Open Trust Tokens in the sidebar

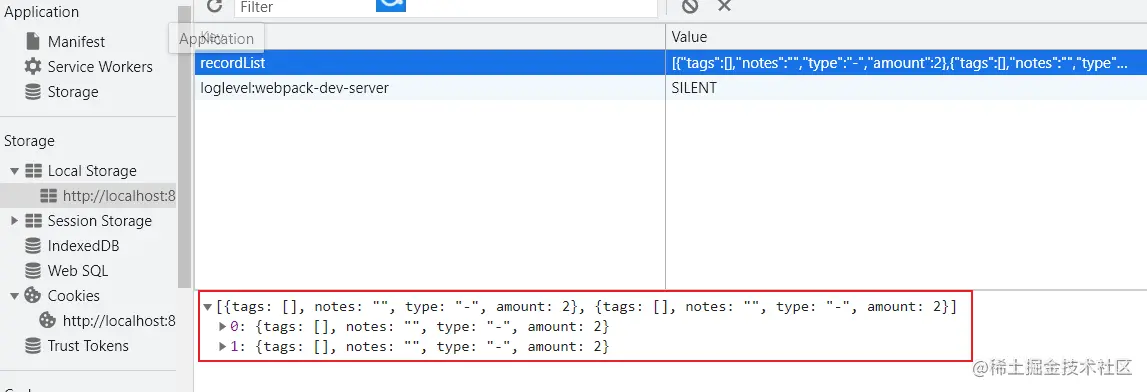pyautogui.click(x=88, y=345)
